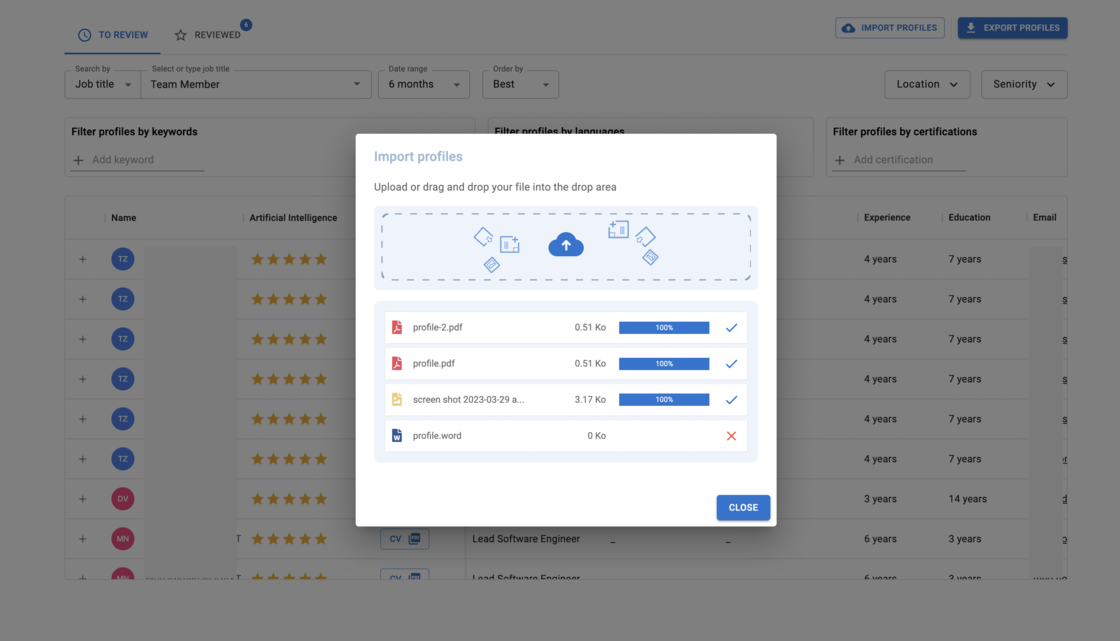Viewport: 1120px width, 641px height.
Task: Click the 100% progress bar for profile-2.pdf
Action: click(x=663, y=327)
